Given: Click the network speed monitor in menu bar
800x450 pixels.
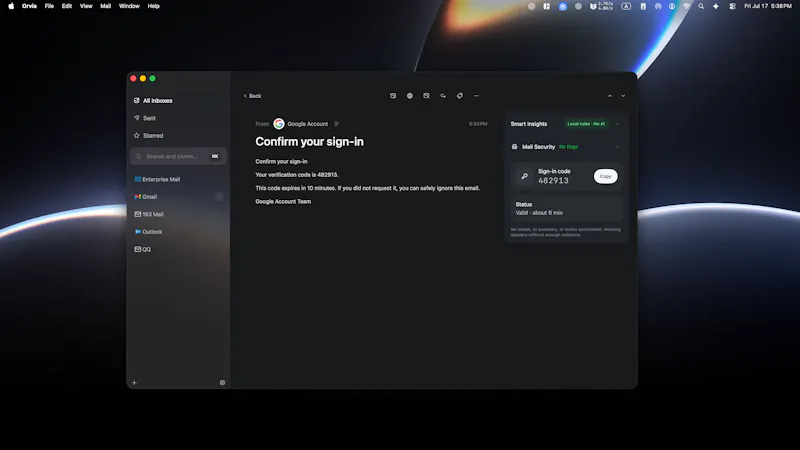Looking at the screenshot, I should pos(601,6).
